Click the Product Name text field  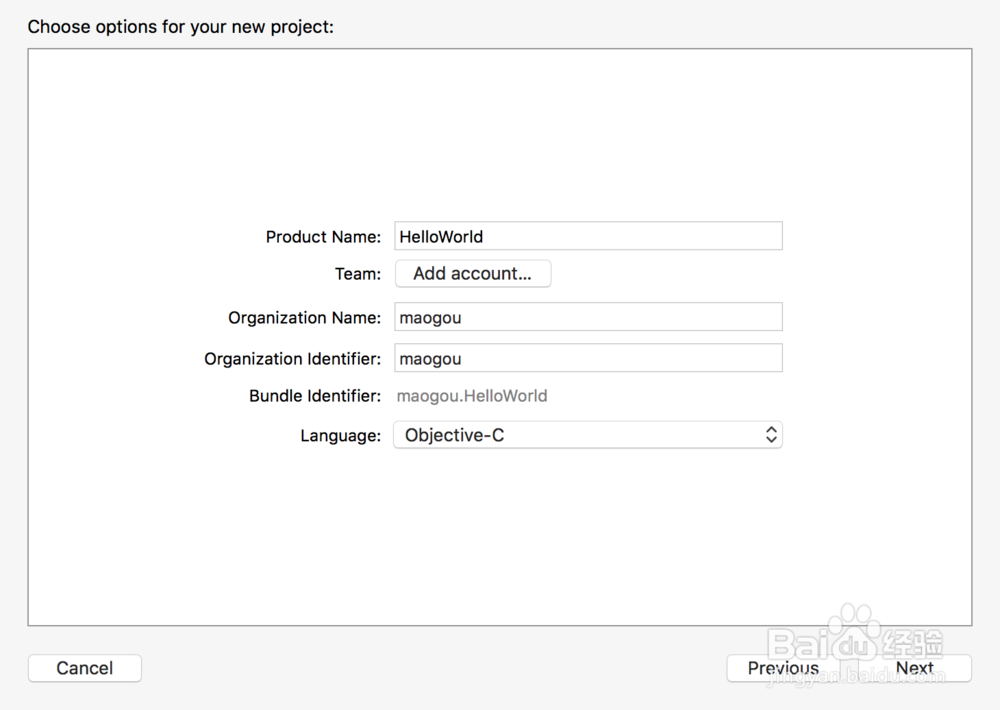[588, 237]
